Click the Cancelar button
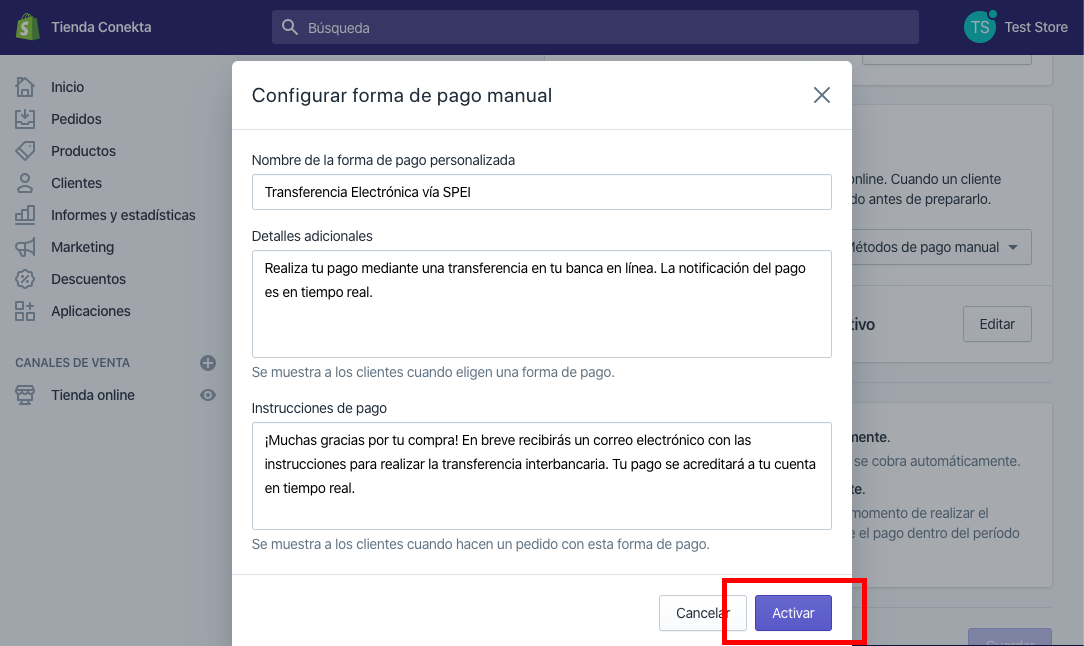1084x646 pixels. click(x=702, y=613)
